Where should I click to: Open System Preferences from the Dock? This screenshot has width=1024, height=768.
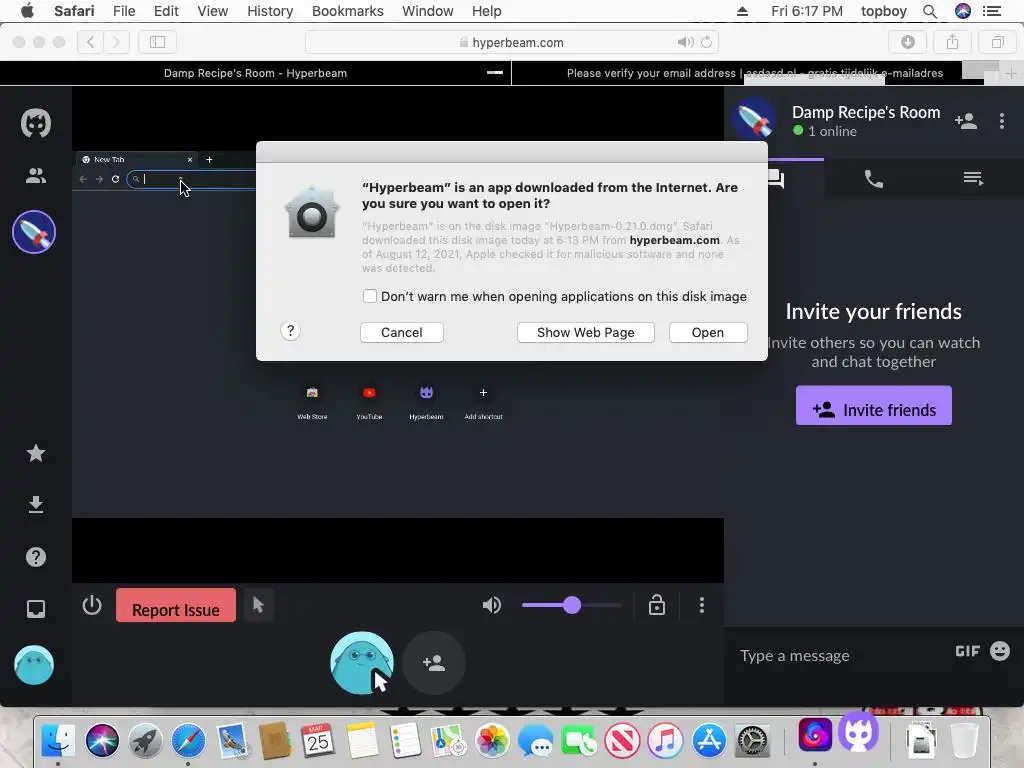coord(752,741)
